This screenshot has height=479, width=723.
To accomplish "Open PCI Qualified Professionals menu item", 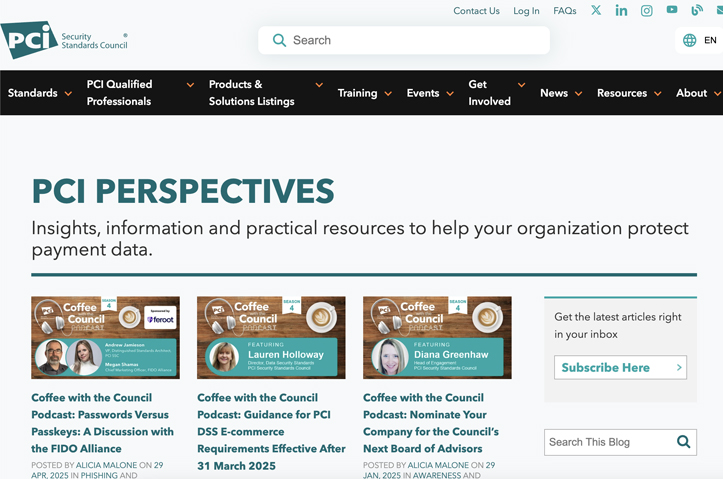I will coord(119,93).
